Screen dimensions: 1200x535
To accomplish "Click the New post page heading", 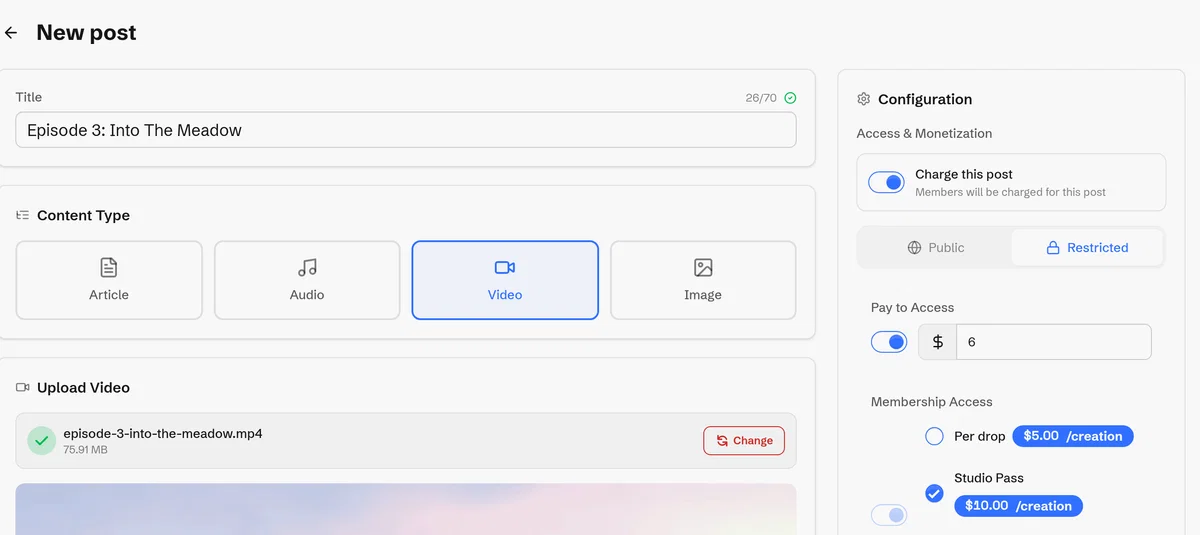I will (86, 33).
